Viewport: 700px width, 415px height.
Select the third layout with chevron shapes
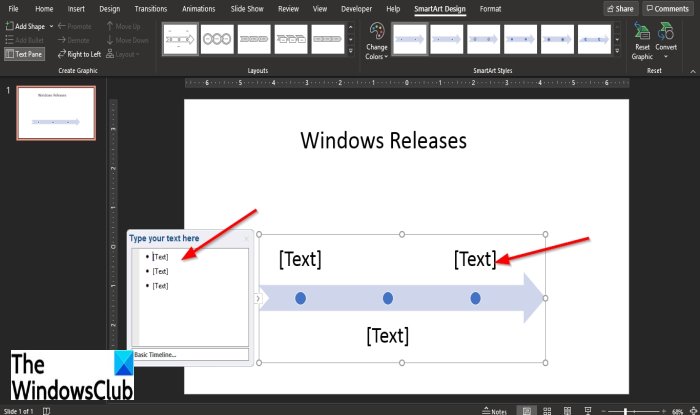tap(254, 39)
